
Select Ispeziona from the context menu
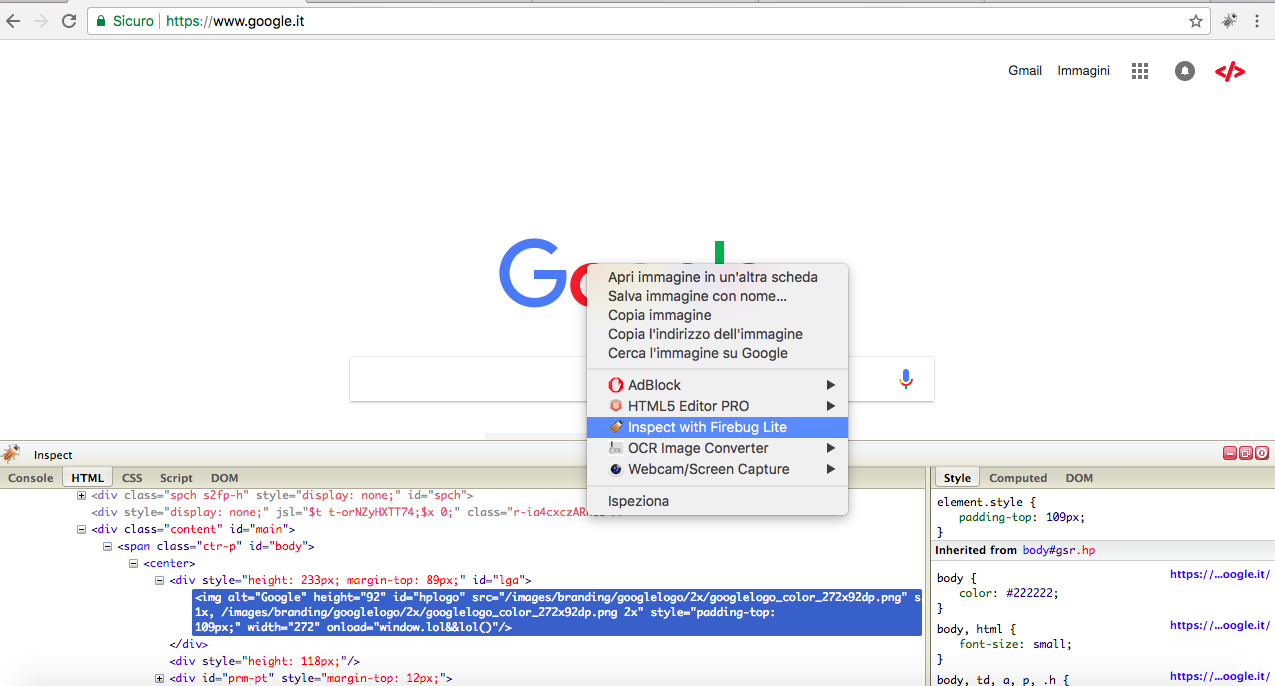click(638, 500)
